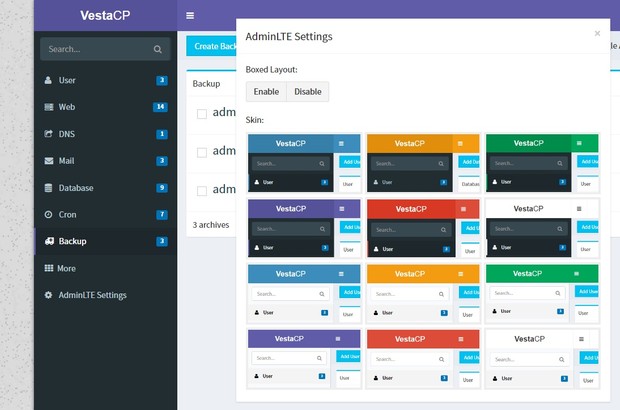Click the Cron clock icon in sidebar
The width and height of the screenshot is (620, 410).
48,215
